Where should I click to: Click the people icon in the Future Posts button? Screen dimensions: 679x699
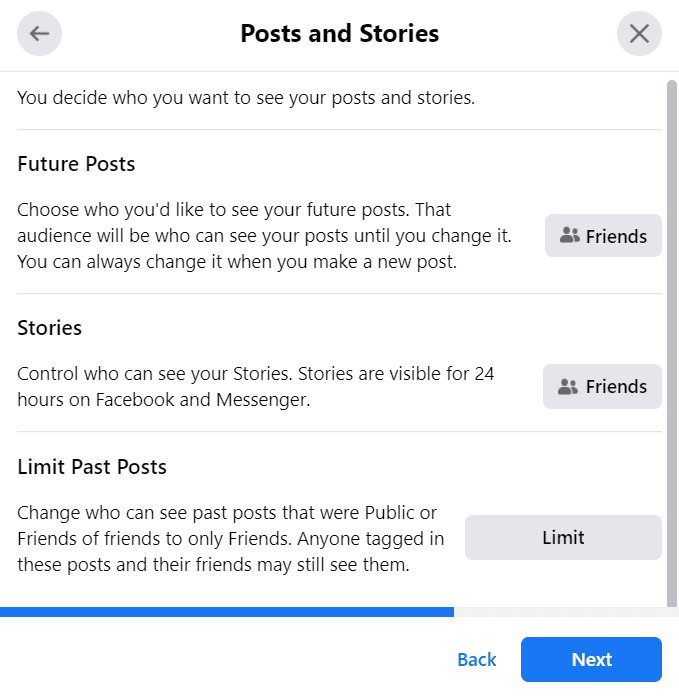pos(569,235)
